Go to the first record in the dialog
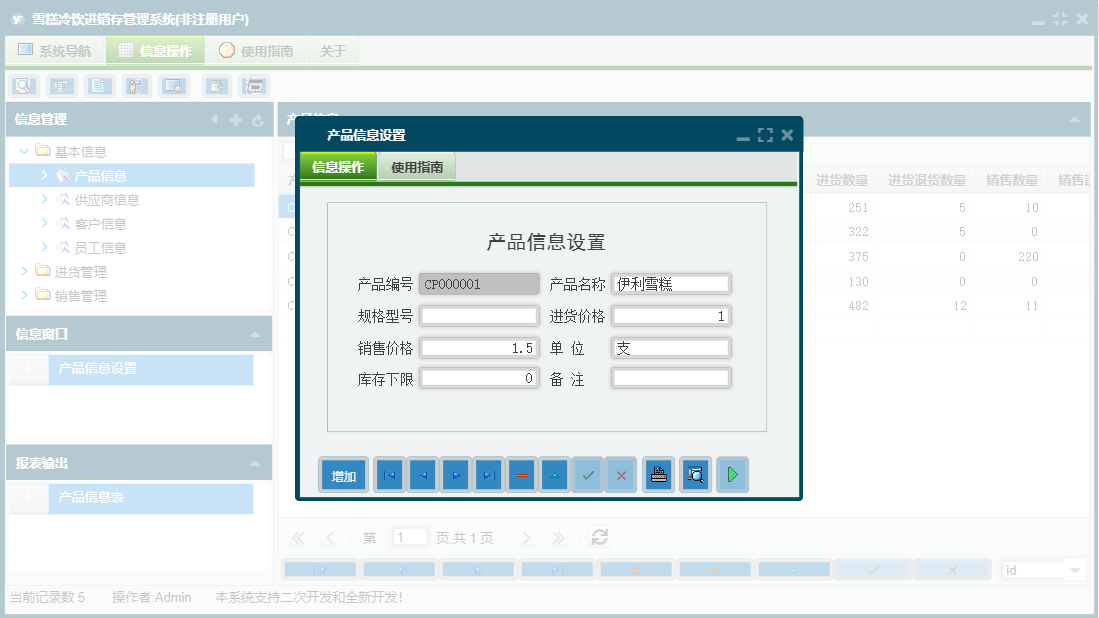 tap(388, 474)
